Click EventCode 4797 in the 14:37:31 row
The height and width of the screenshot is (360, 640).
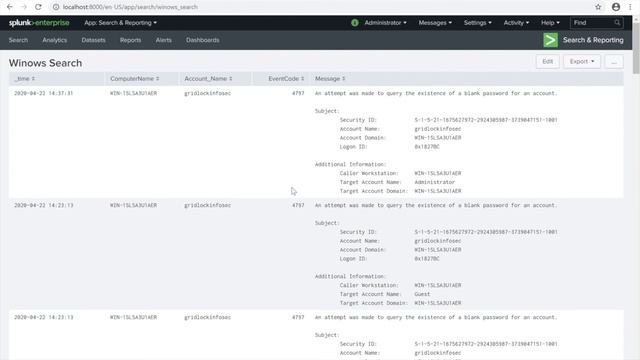coord(298,93)
